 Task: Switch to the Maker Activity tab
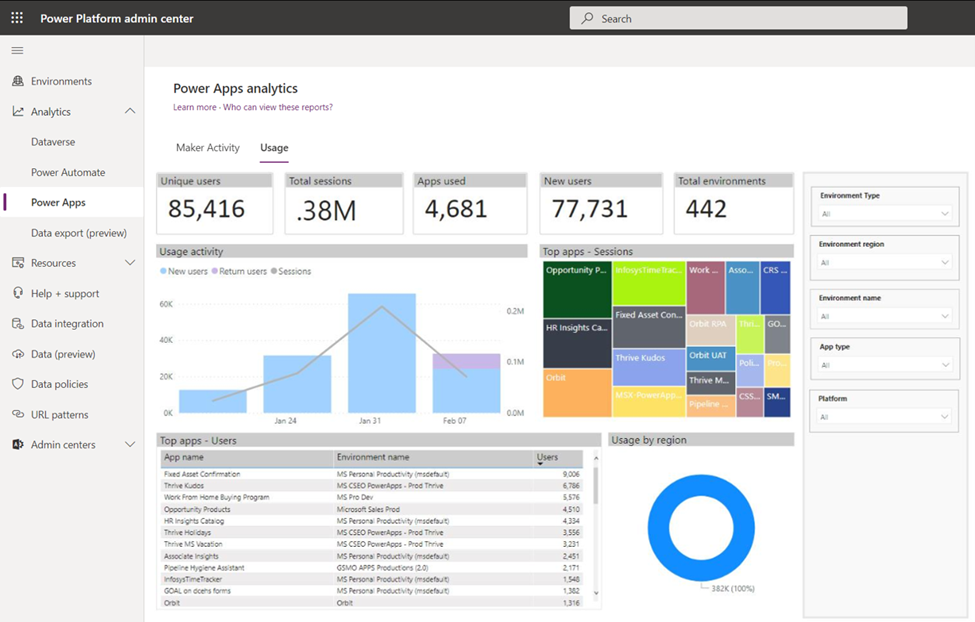(207, 147)
